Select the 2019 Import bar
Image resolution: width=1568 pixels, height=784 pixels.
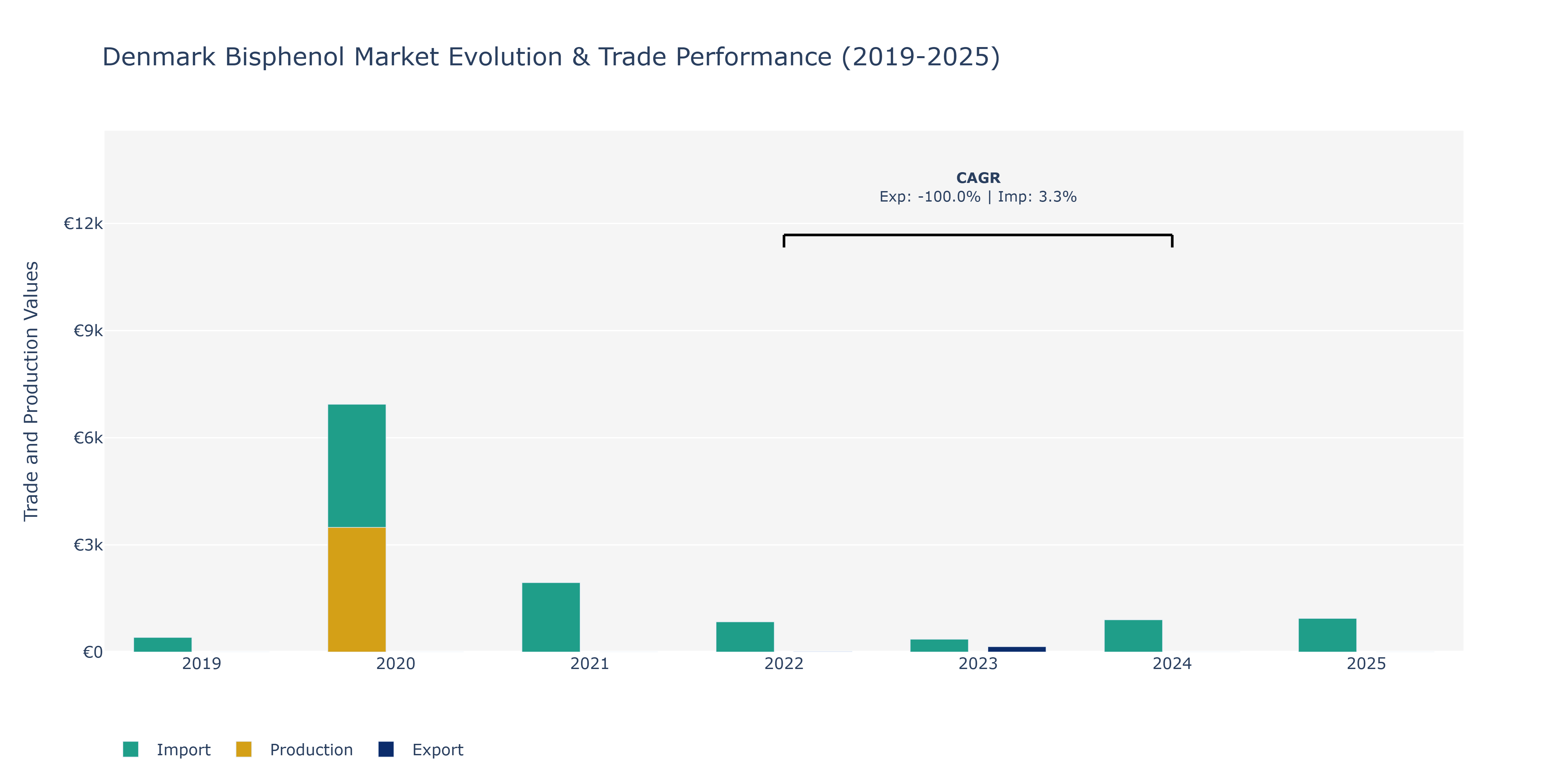coord(163,645)
